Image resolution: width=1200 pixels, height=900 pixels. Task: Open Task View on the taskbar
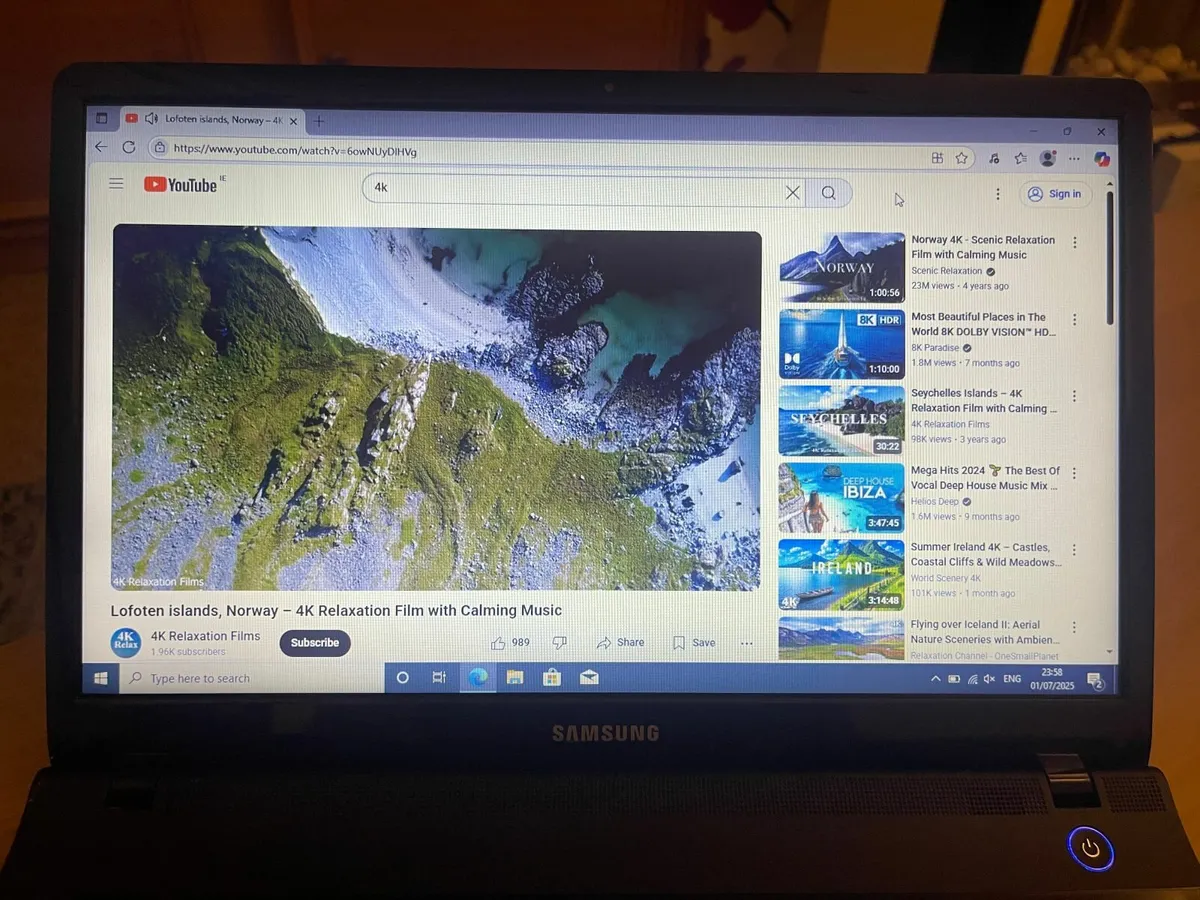point(439,678)
